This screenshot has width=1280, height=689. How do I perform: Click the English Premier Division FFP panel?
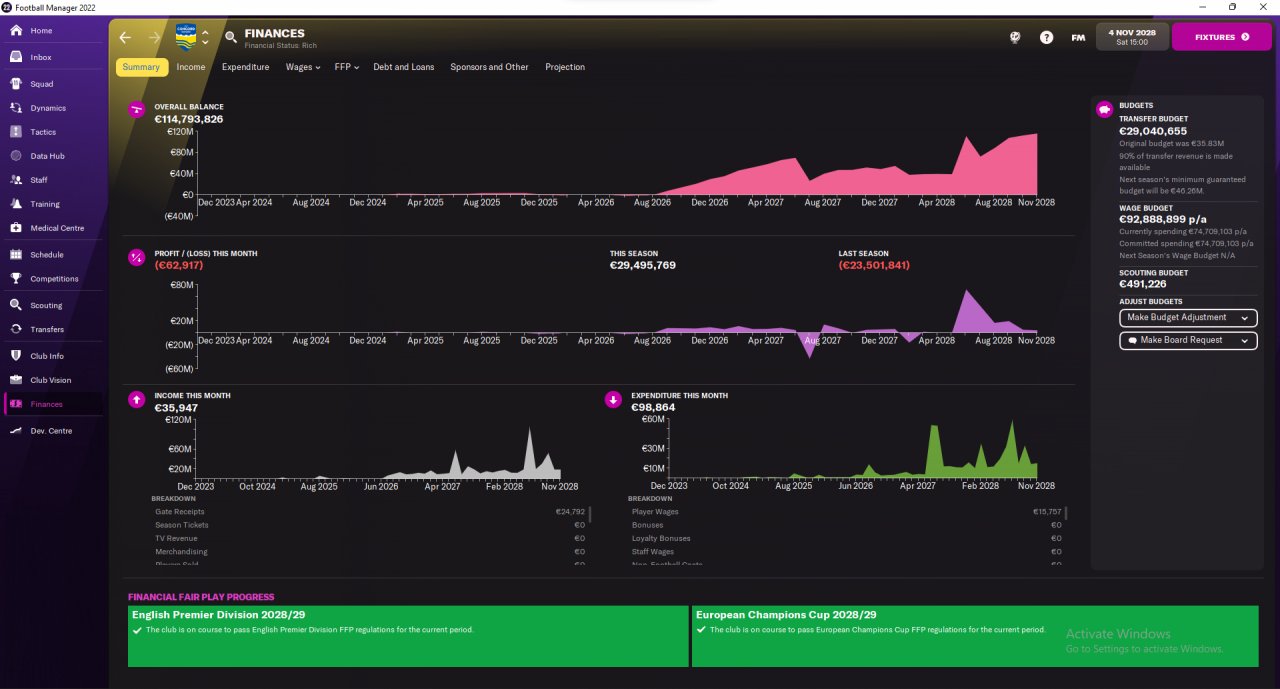408,636
